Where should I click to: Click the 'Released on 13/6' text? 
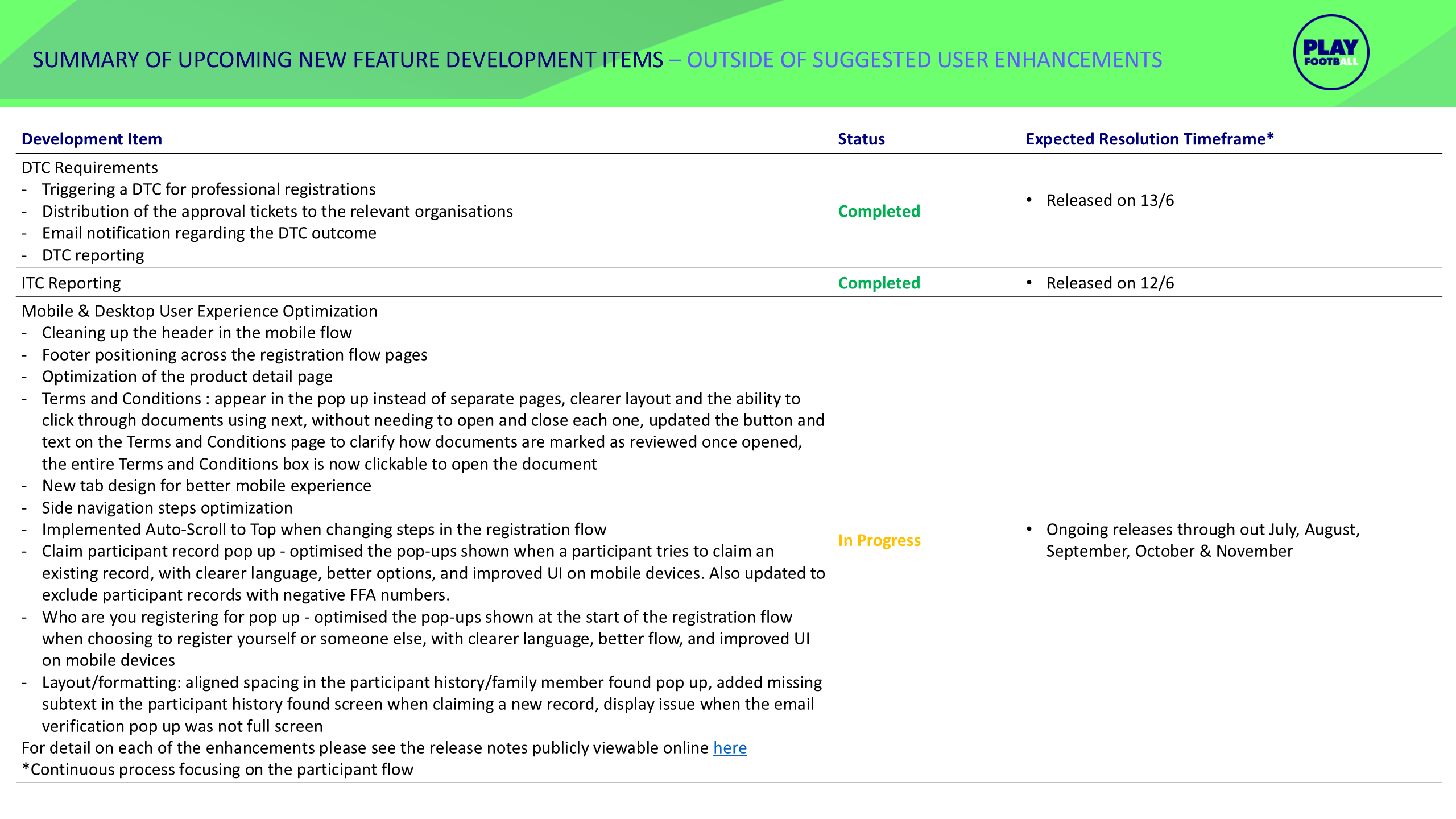pos(1110,200)
